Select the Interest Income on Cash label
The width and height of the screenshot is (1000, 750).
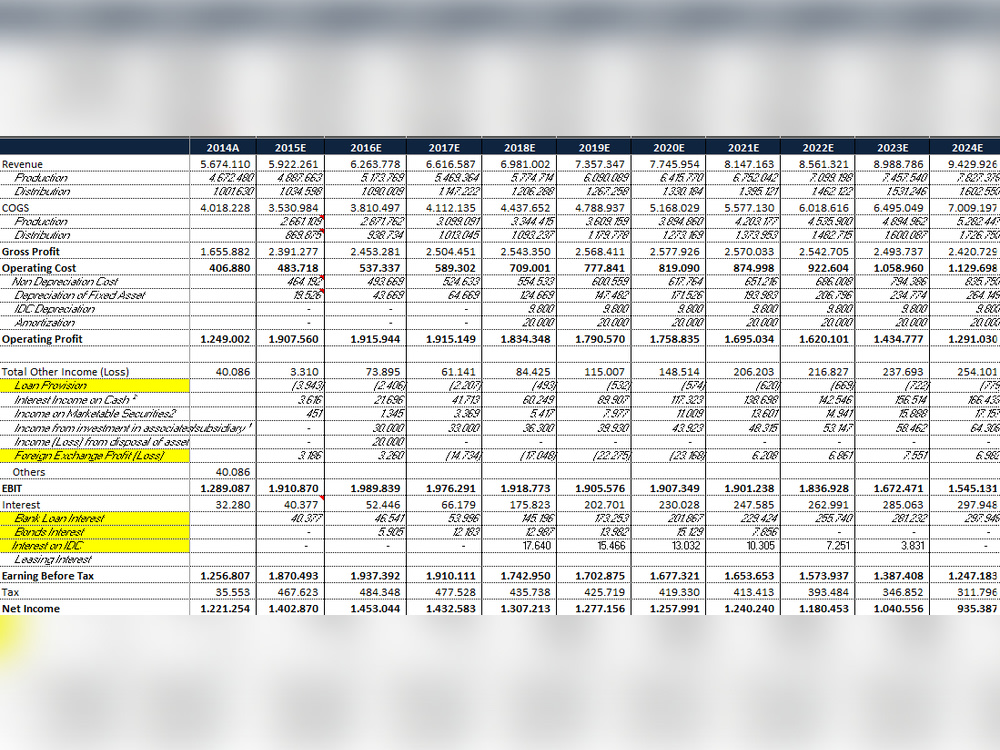[x=75, y=400]
